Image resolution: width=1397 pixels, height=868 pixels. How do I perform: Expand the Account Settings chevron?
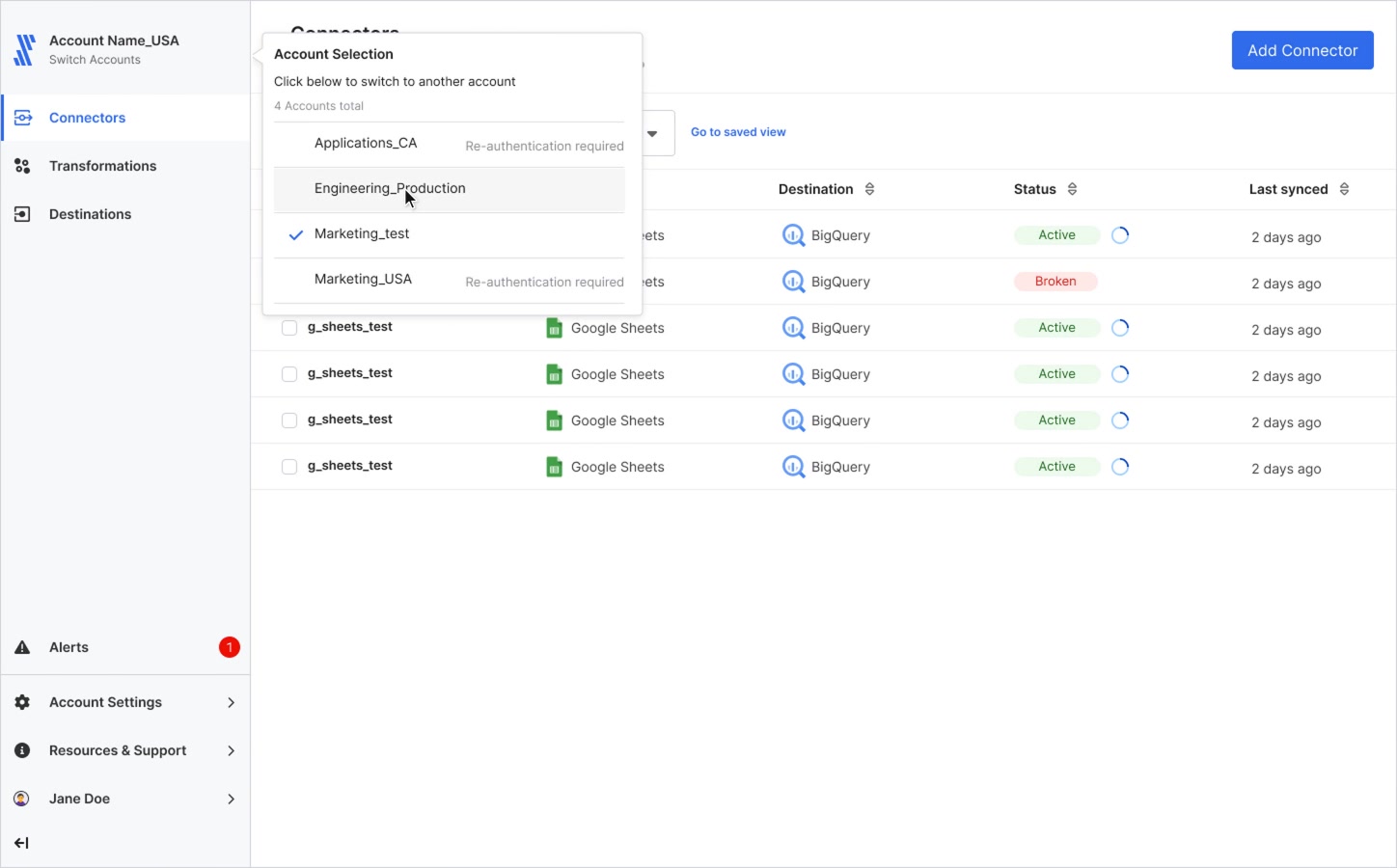[231, 702]
